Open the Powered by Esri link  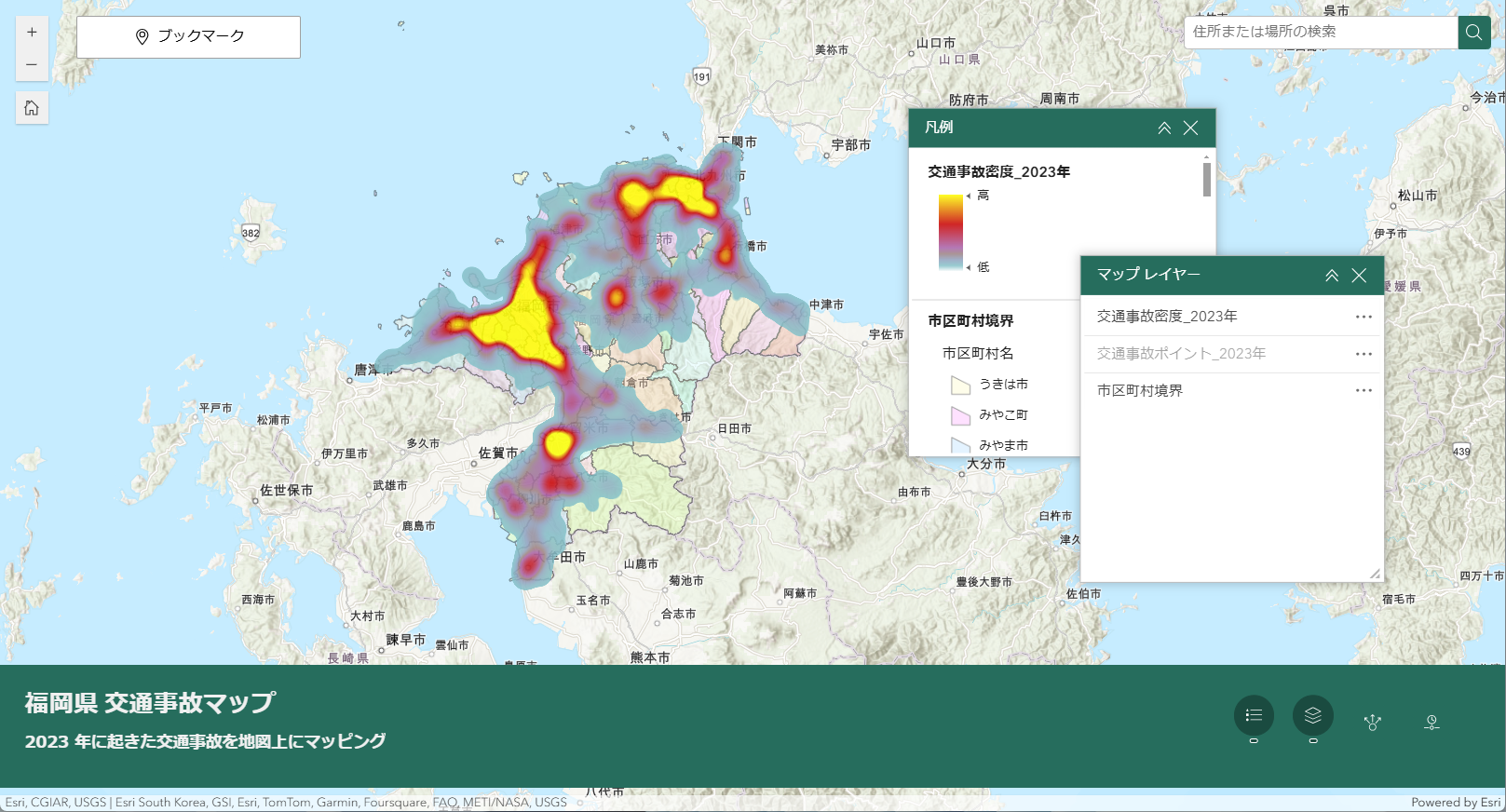point(1455,802)
